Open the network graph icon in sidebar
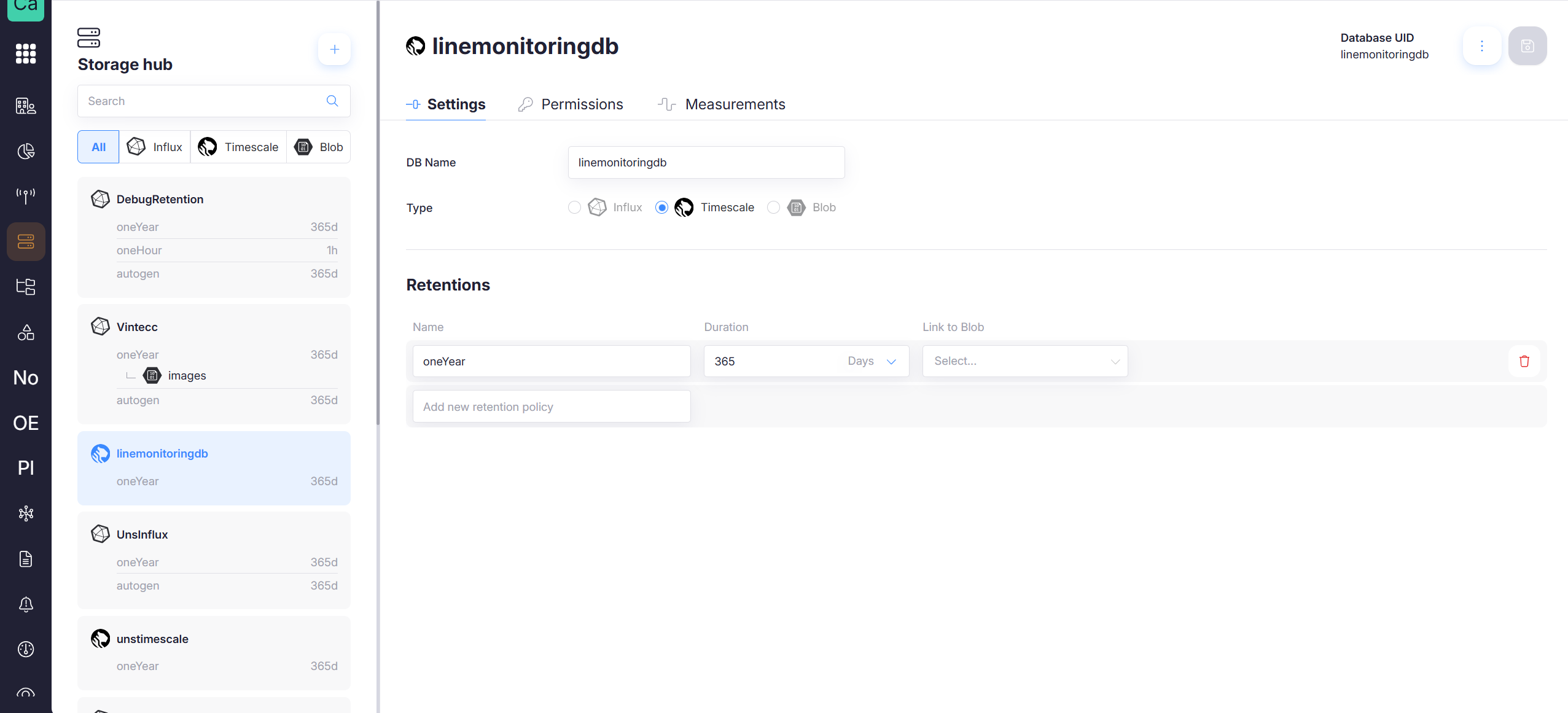1568x713 pixels. pyautogui.click(x=26, y=513)
